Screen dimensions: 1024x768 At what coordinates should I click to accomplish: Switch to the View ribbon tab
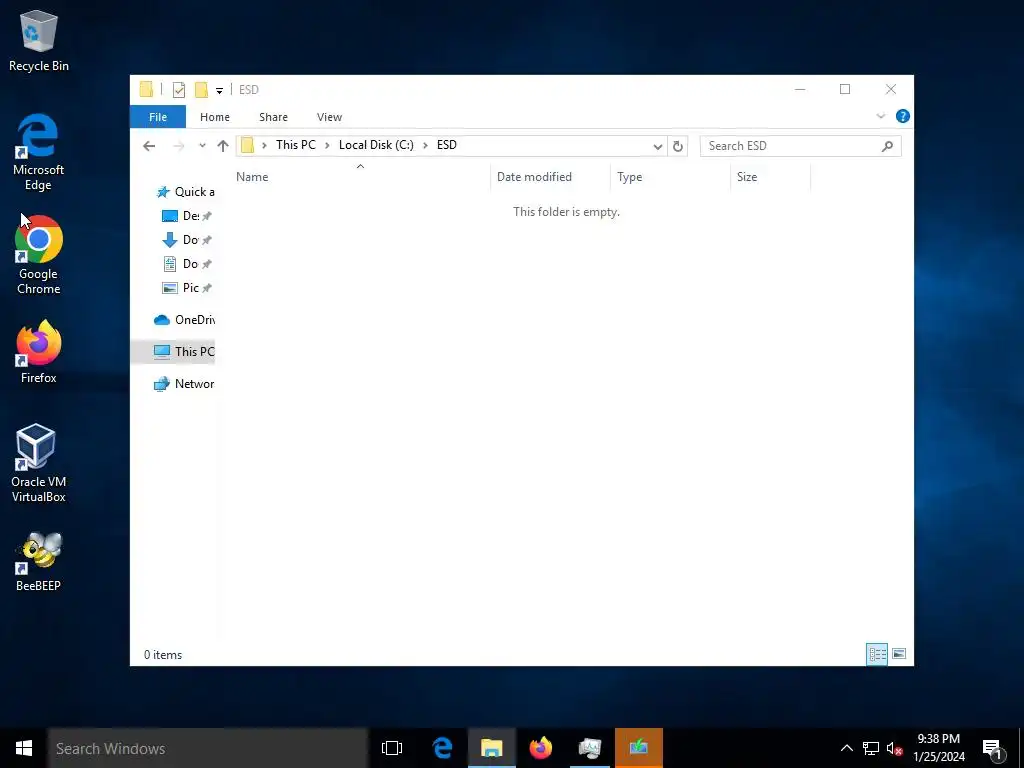point(329,117)
